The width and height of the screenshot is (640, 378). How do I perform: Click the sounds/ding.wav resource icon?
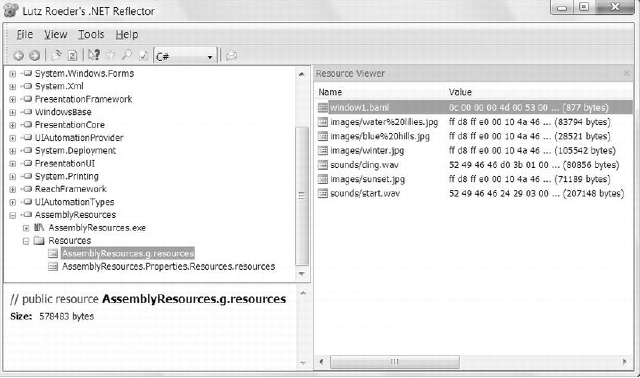point(323,165)
